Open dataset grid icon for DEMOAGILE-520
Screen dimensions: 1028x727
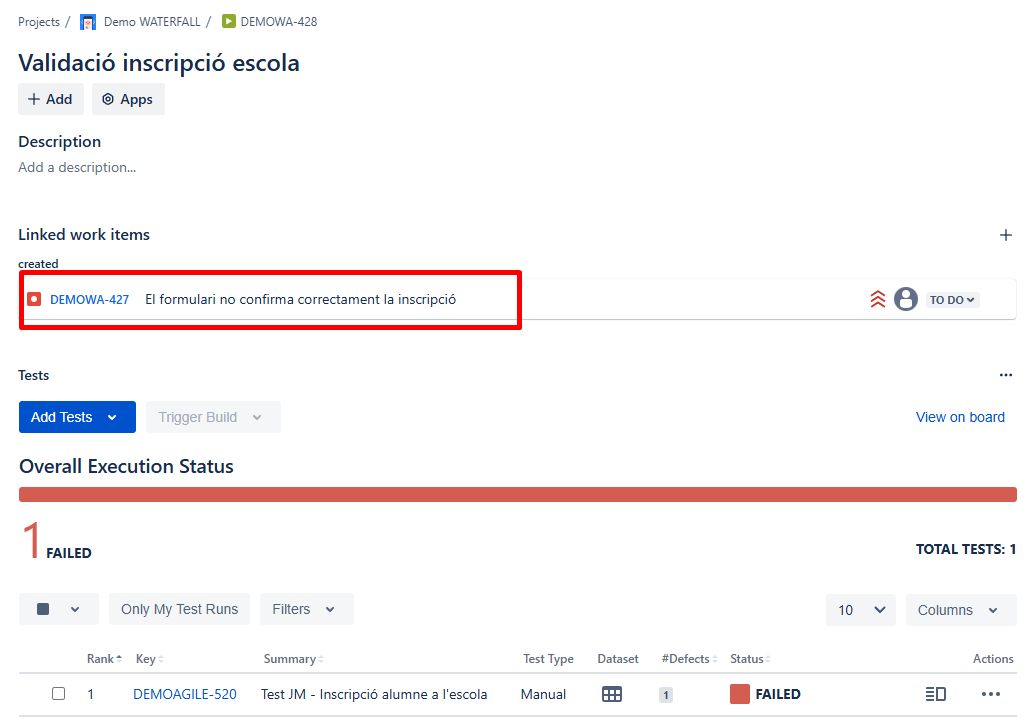click(612, 694)
